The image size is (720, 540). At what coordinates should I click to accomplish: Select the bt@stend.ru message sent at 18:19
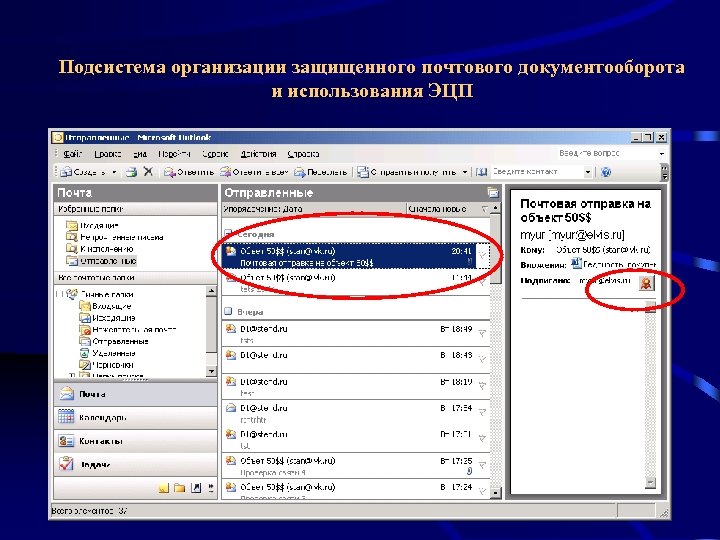point(356,387)
